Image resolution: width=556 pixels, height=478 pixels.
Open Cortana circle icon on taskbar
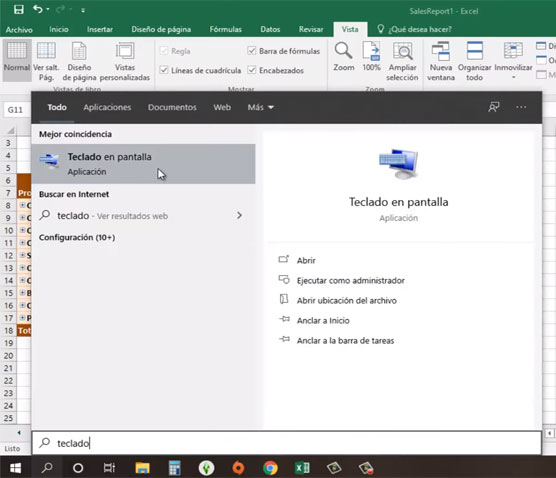[x=78, y=468]
